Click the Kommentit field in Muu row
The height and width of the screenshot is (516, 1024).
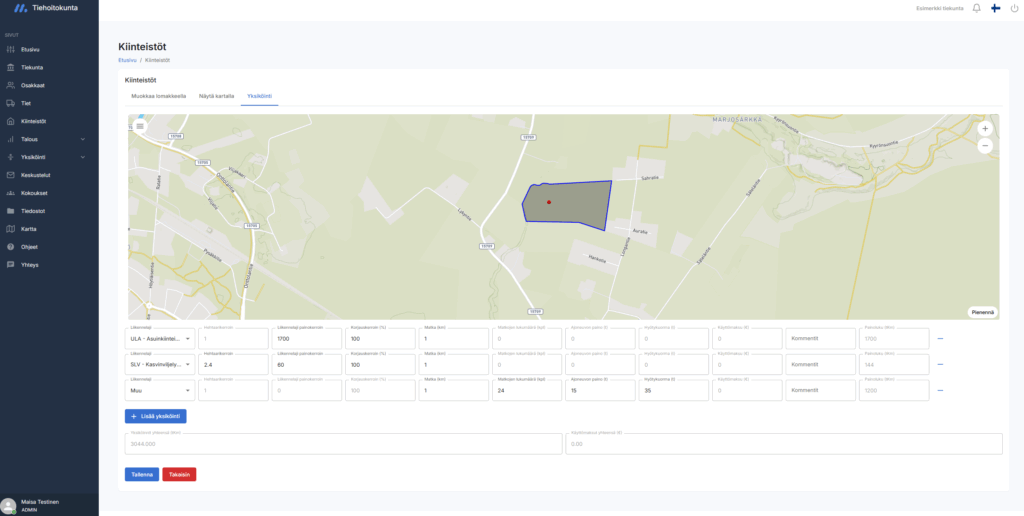(820, 390)
